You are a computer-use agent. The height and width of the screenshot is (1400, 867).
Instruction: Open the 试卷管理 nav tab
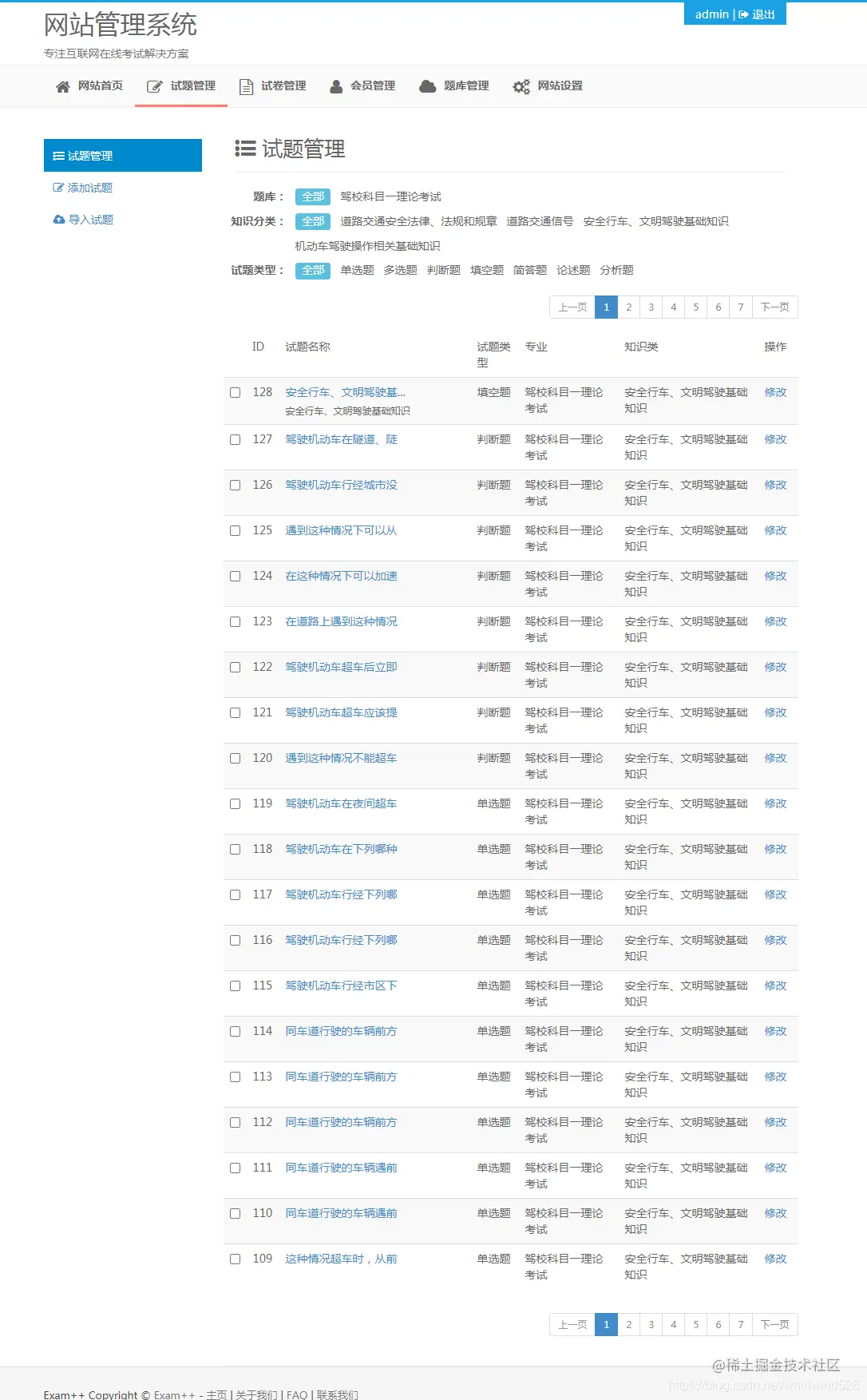[272, 86]
